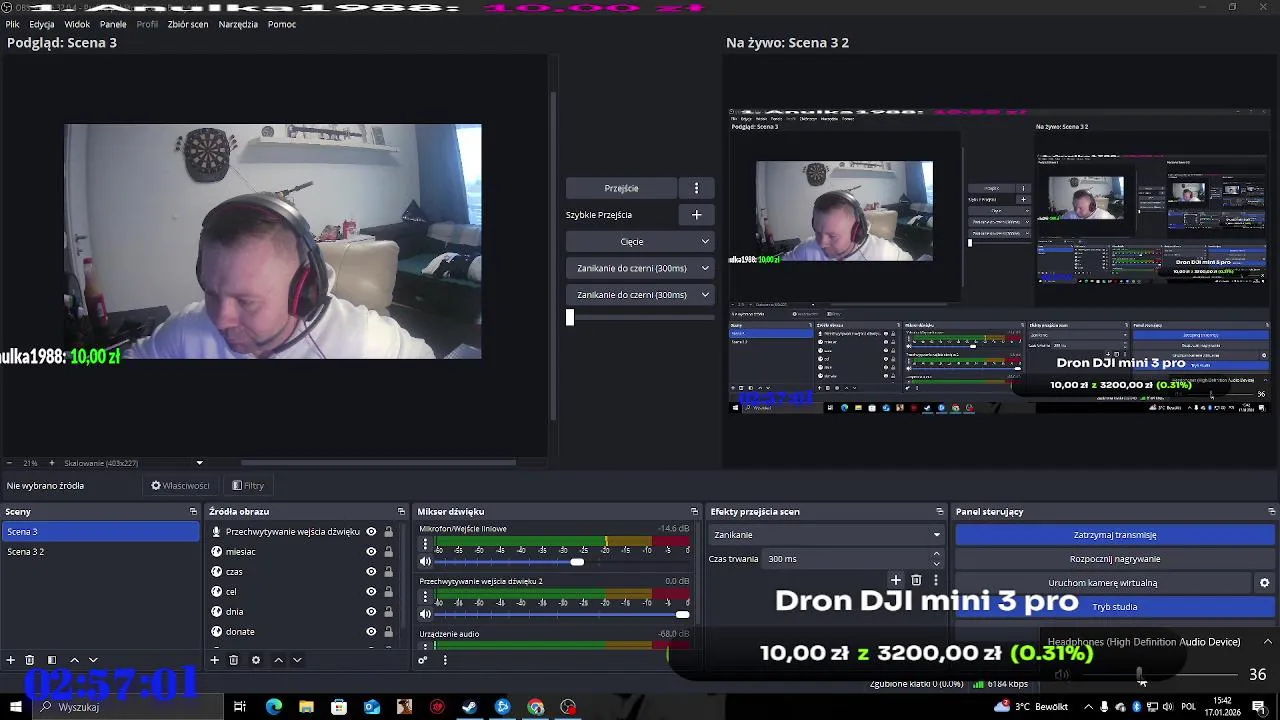Screen dimensions: 1280x720
Task: Open the Narzędzia menu
Action: [x=238, y=24]
